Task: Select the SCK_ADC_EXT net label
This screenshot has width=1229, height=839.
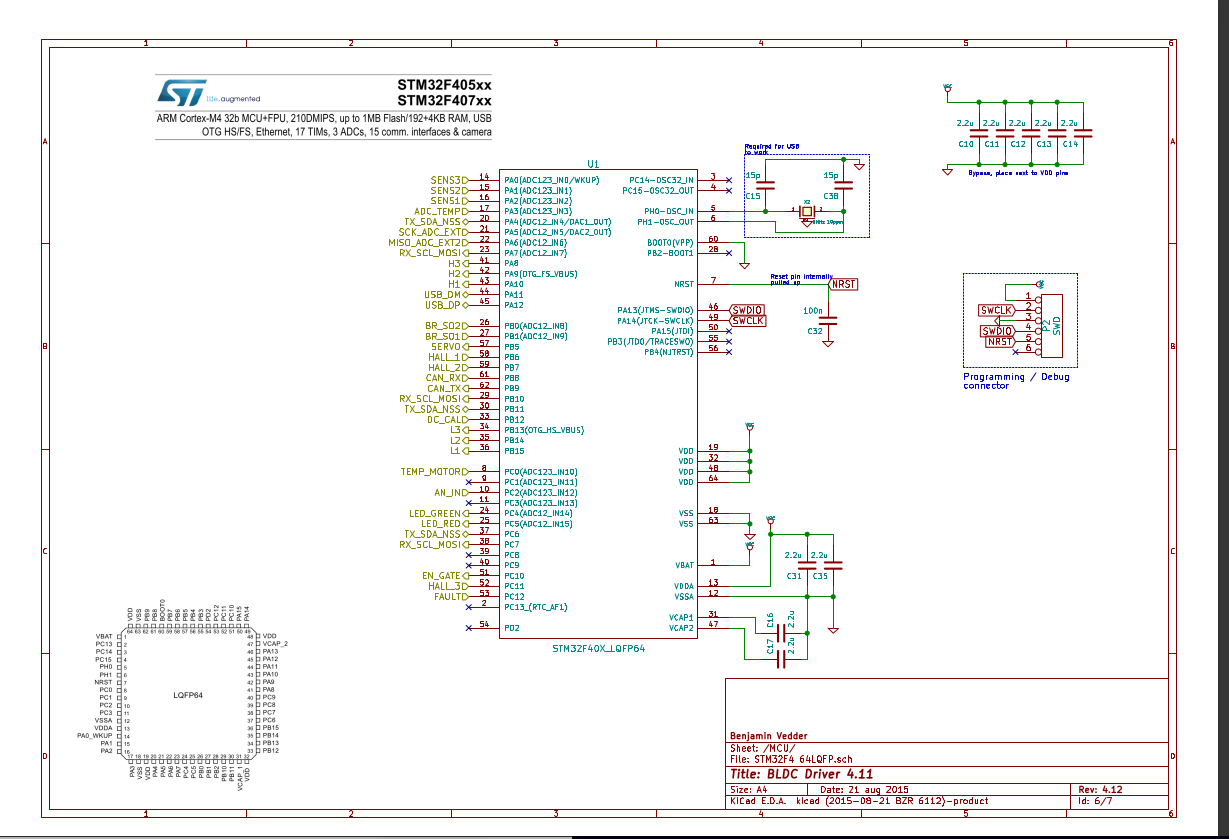Action: (x=433, y=232)
